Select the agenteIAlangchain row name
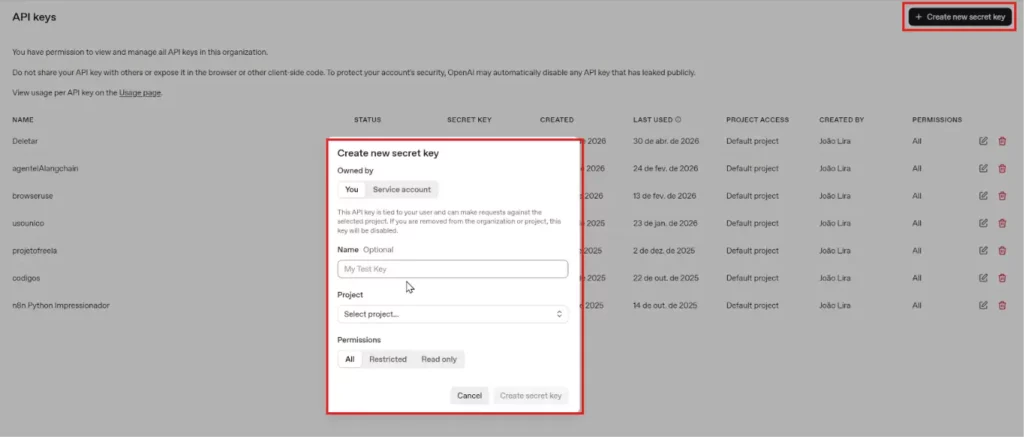Viewport: 1024px width, 437px height. (x=46, y=169)
